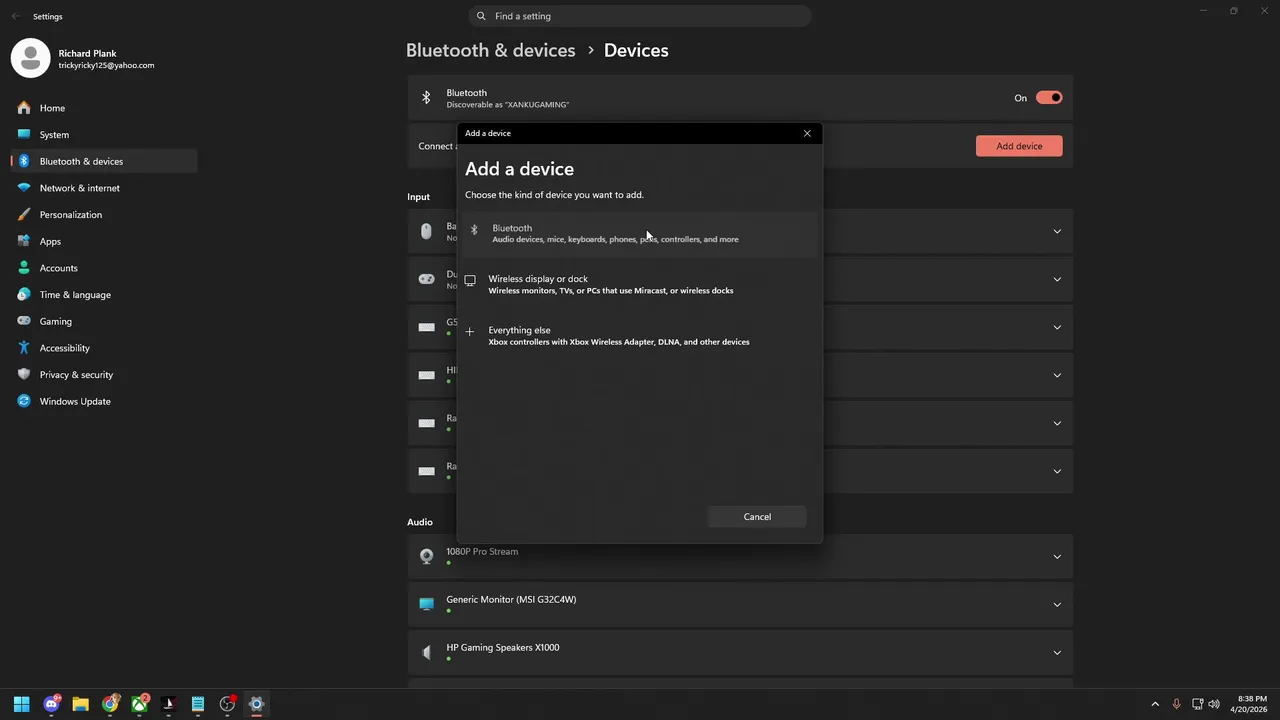Screen dimensions: 1280x720
Task: Go to Privacy & security settings
Action: pos(76,375)
